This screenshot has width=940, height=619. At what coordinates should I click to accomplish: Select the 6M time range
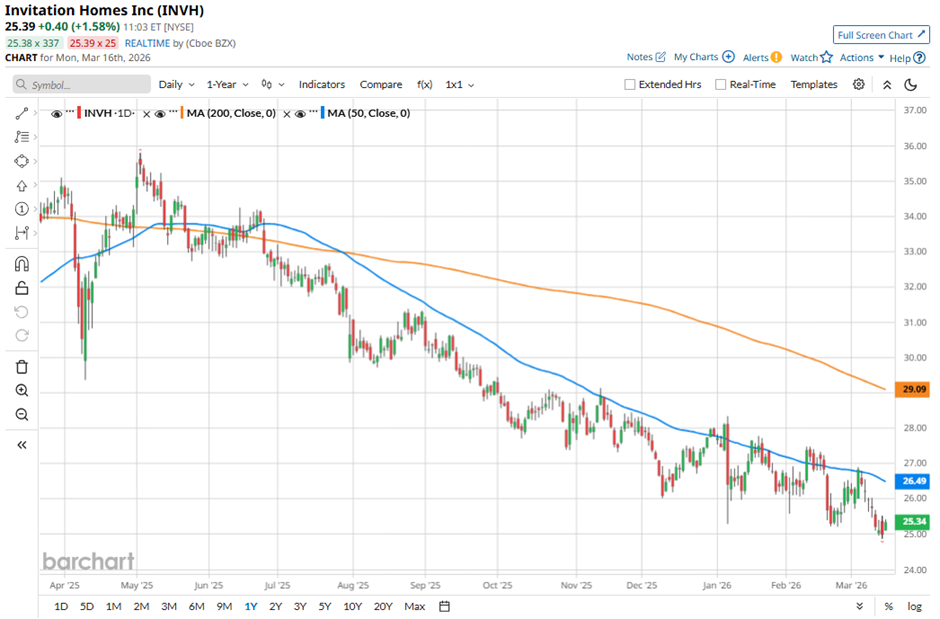[196, 606]
